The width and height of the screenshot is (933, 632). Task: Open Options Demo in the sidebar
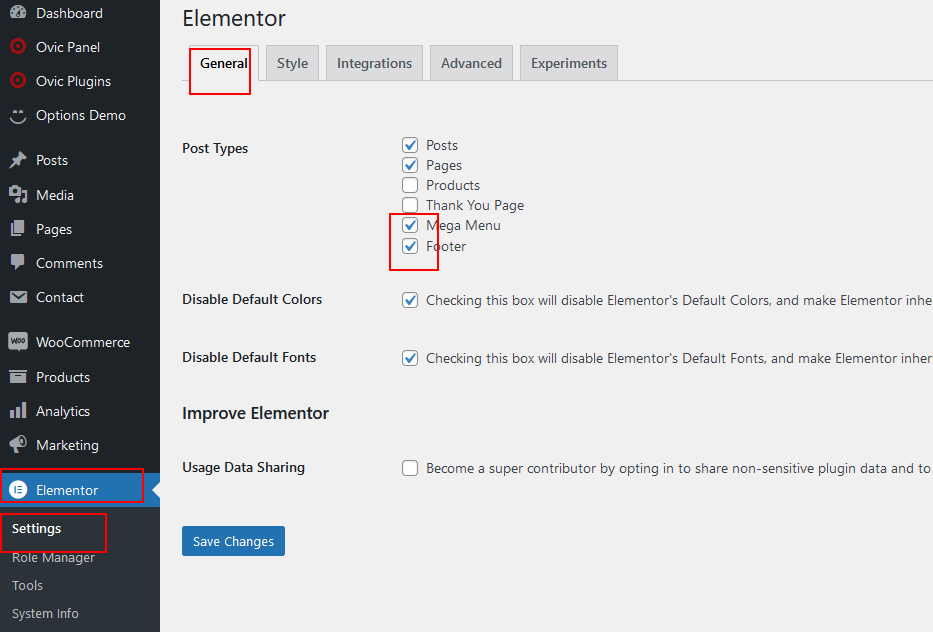coord(80,115)
